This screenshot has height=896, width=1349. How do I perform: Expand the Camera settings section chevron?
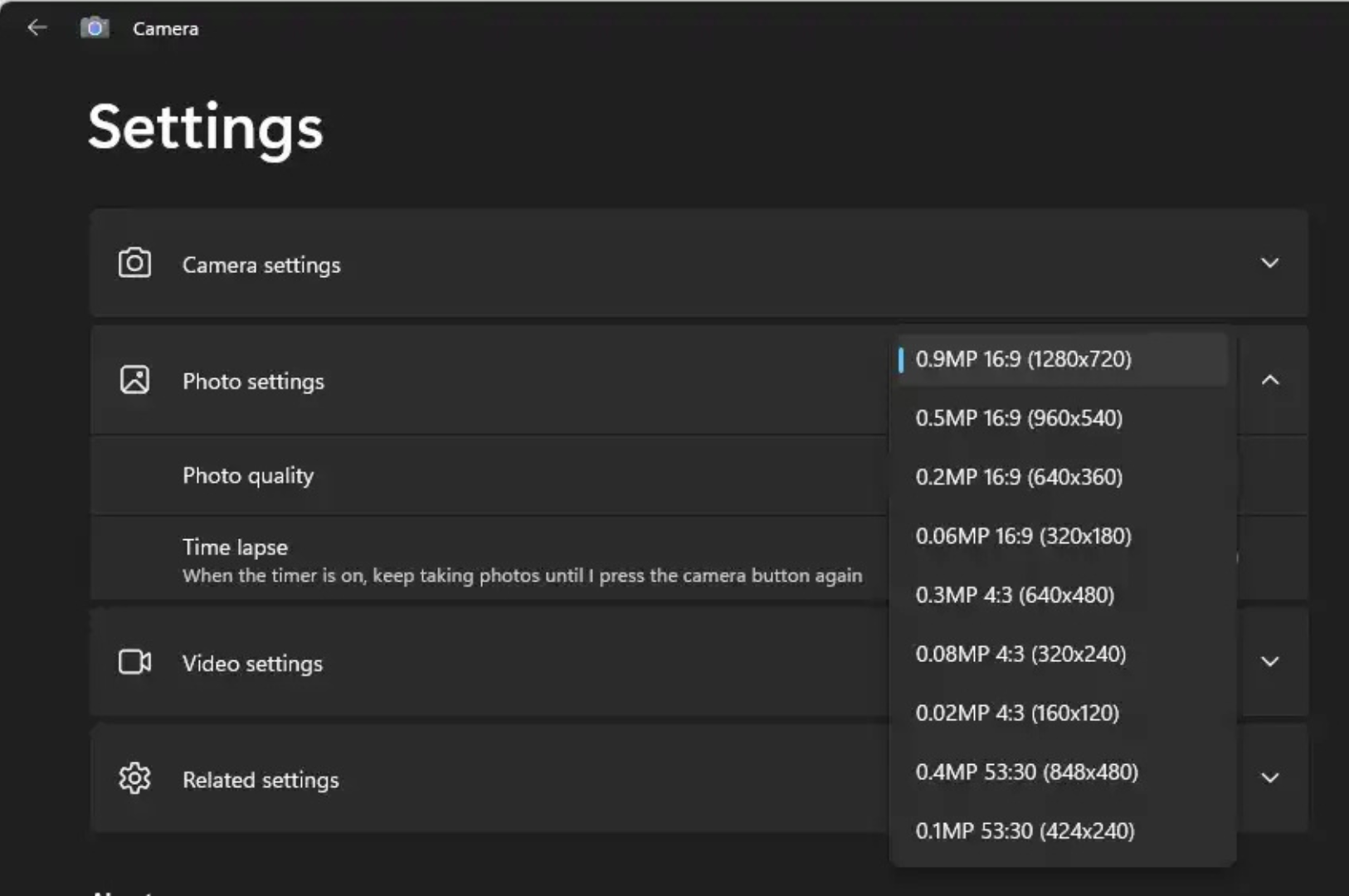[x=1269, y=263]
